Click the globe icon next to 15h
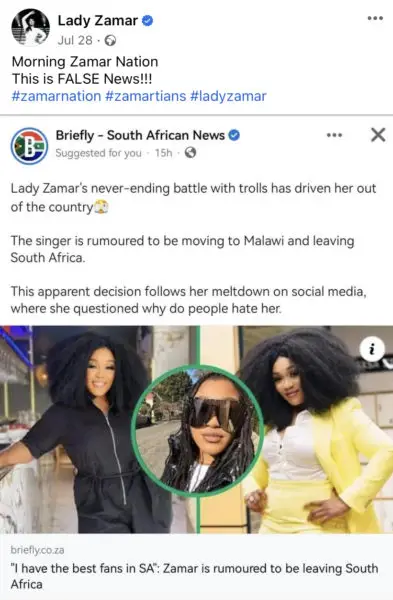The image size is (393, 600). [x=190, y=153]
